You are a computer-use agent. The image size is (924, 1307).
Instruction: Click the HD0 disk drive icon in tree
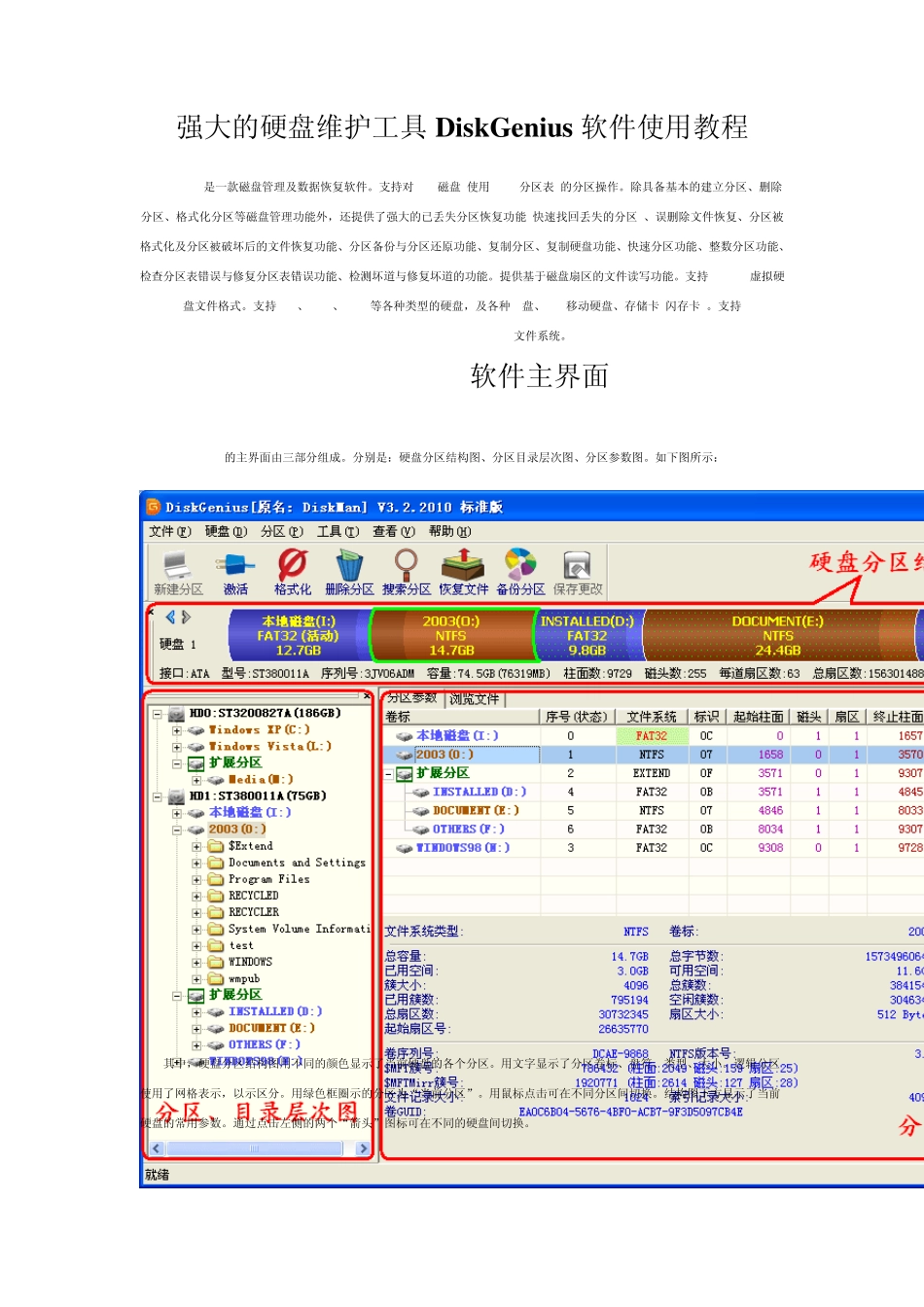176,714
